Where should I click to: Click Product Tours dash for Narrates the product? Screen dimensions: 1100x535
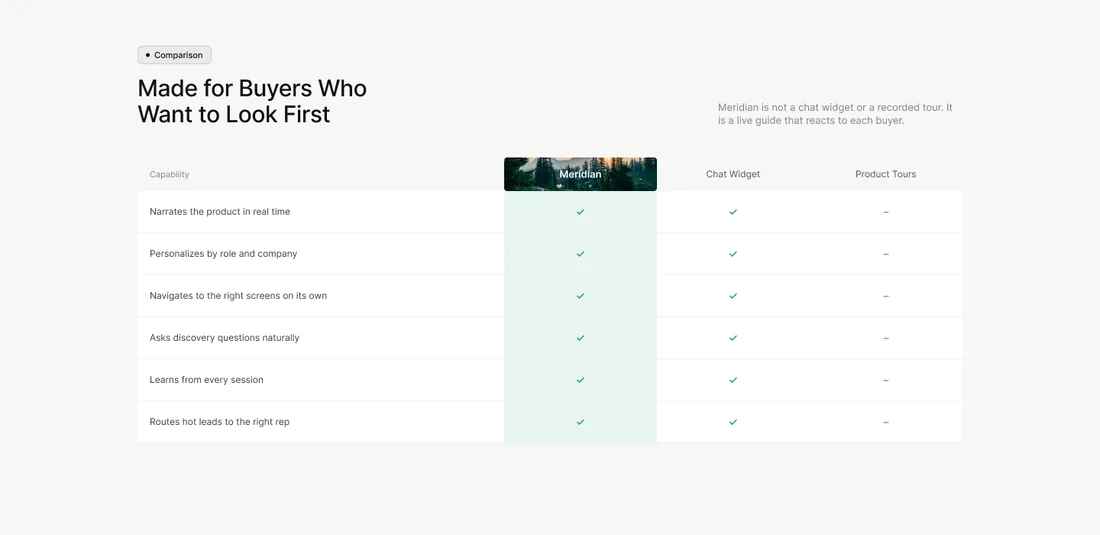(885, 212)
